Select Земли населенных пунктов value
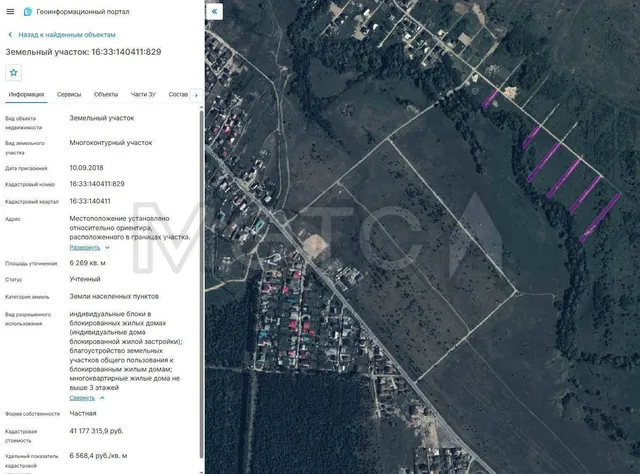The image size is (640, 474). [114, 296]
